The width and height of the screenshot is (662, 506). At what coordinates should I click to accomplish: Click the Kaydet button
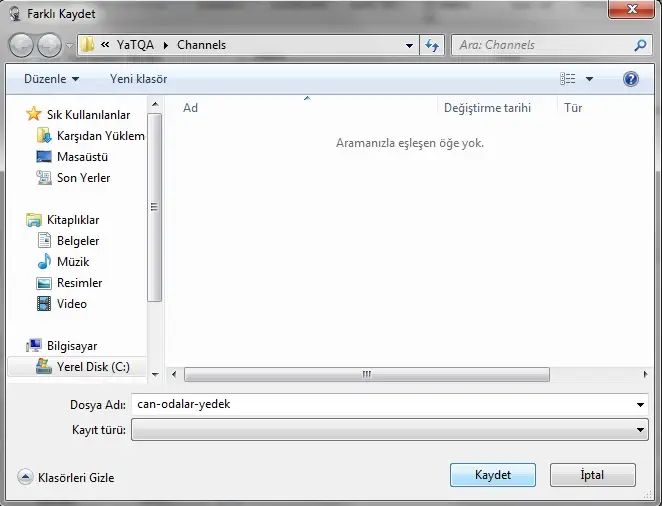(493, 475)
